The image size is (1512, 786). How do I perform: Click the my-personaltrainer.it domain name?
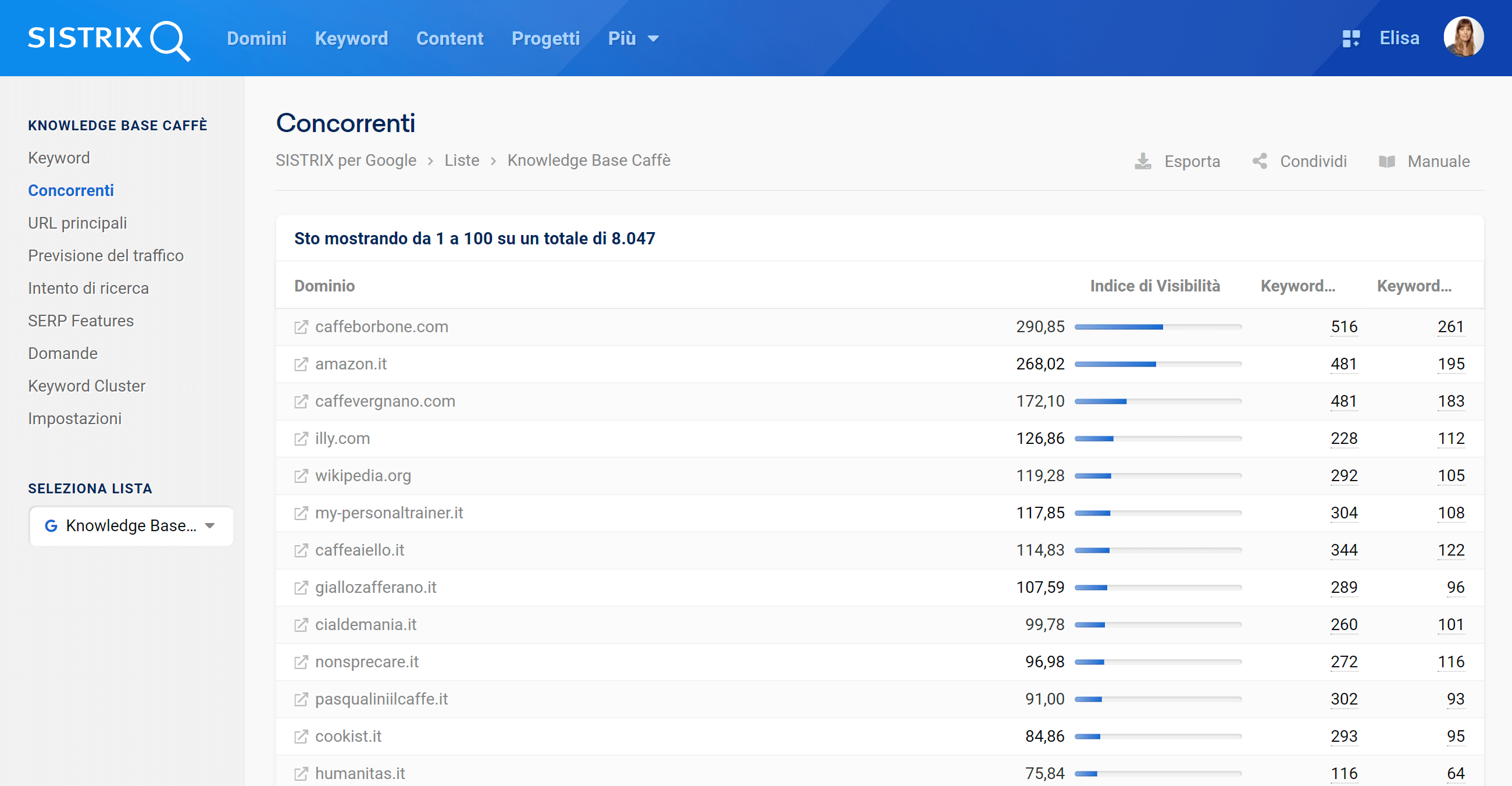[389, 513]
